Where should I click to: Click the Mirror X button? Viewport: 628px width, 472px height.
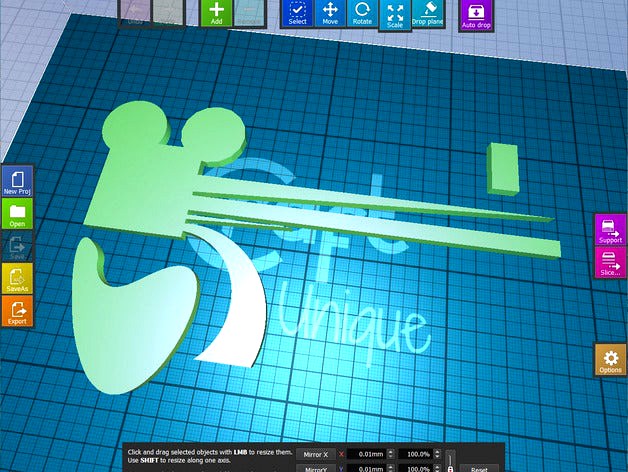click(316, 454)
